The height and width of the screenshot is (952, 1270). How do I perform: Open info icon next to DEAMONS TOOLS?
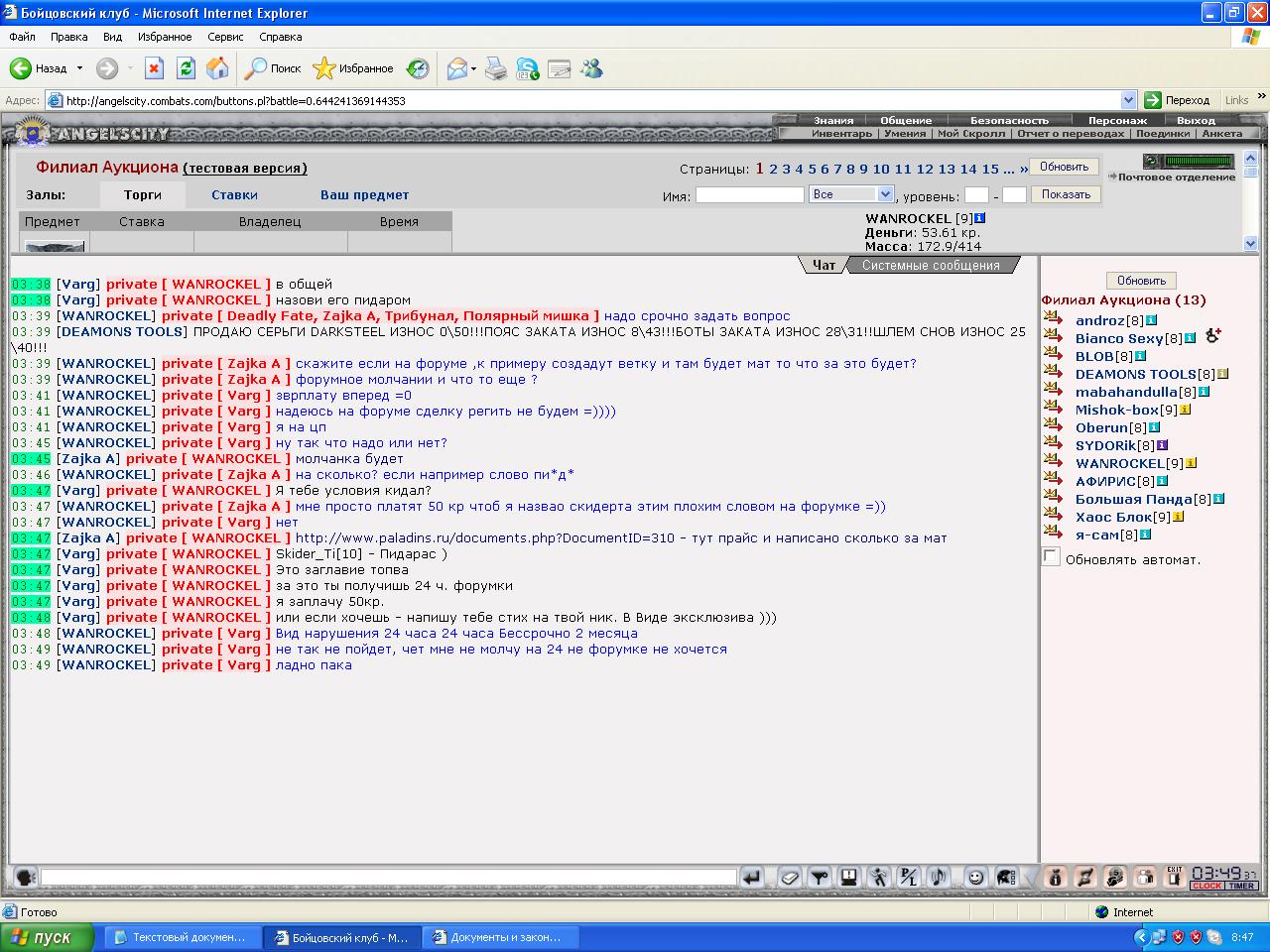[x=1222, y=374]
